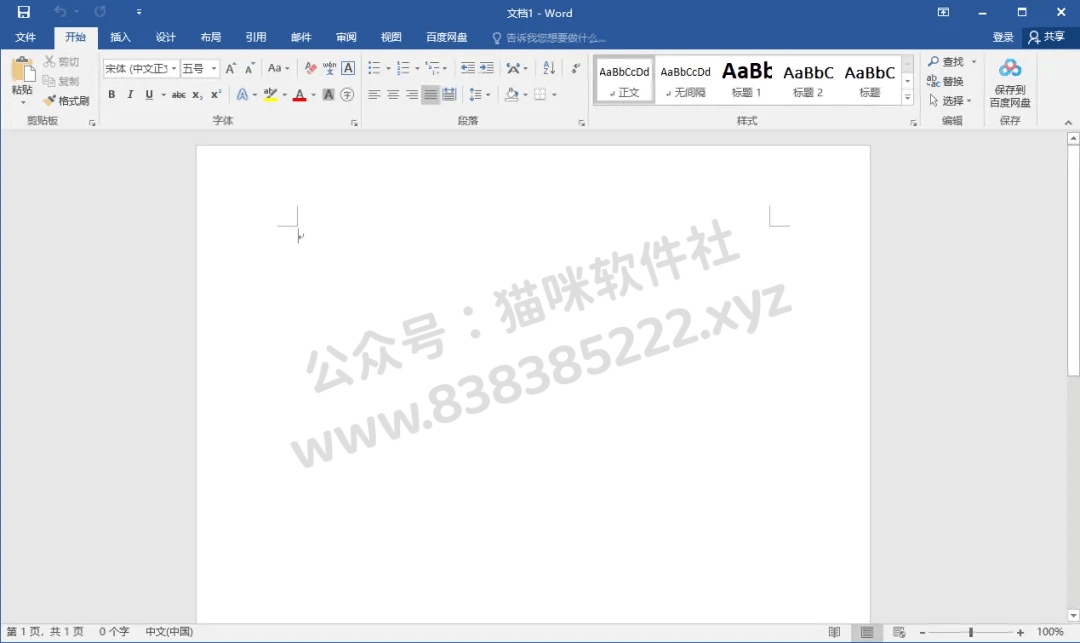Toggle Italic formatting

coord(130,94)
